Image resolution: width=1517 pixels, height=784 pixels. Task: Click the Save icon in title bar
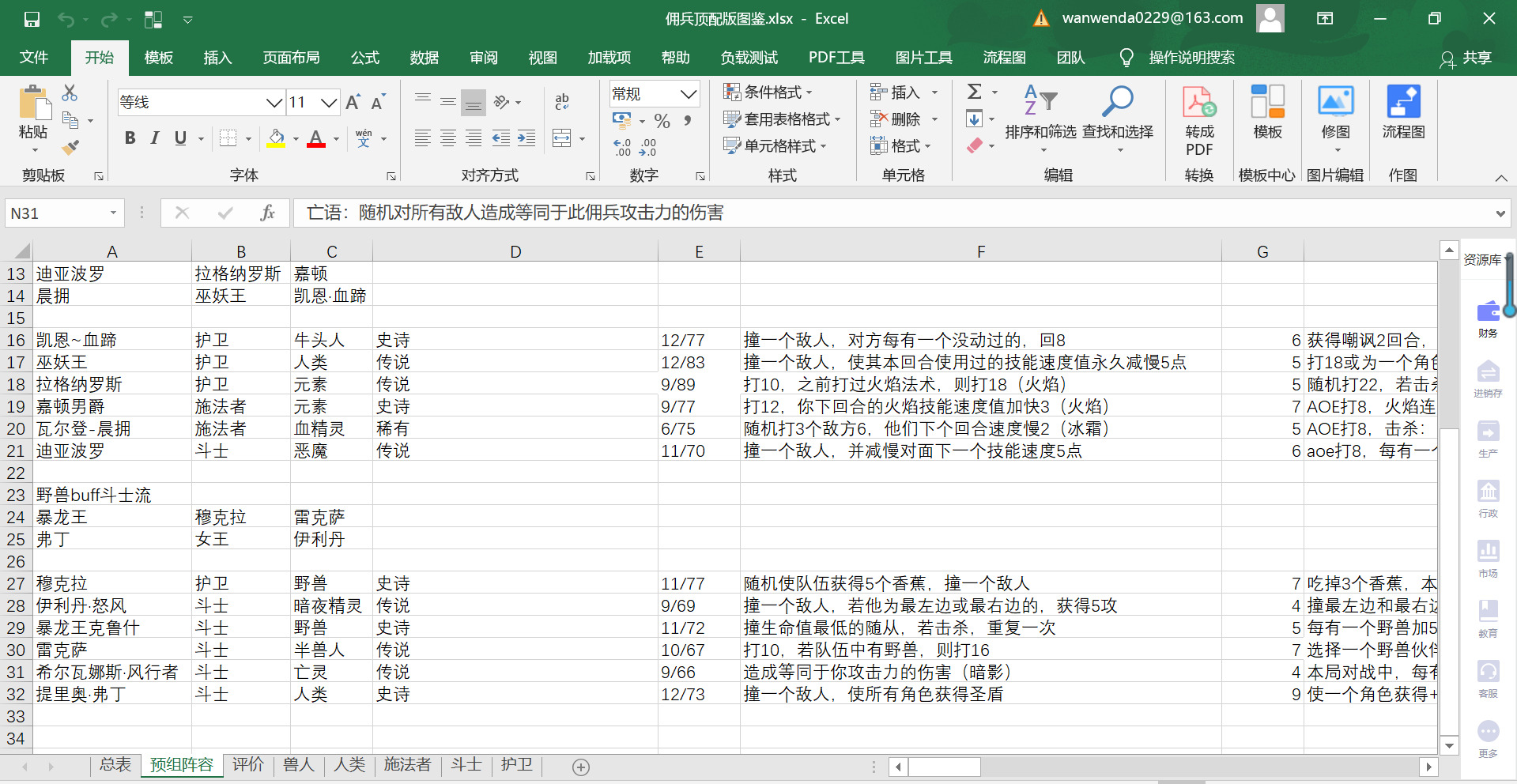[32, 19]
